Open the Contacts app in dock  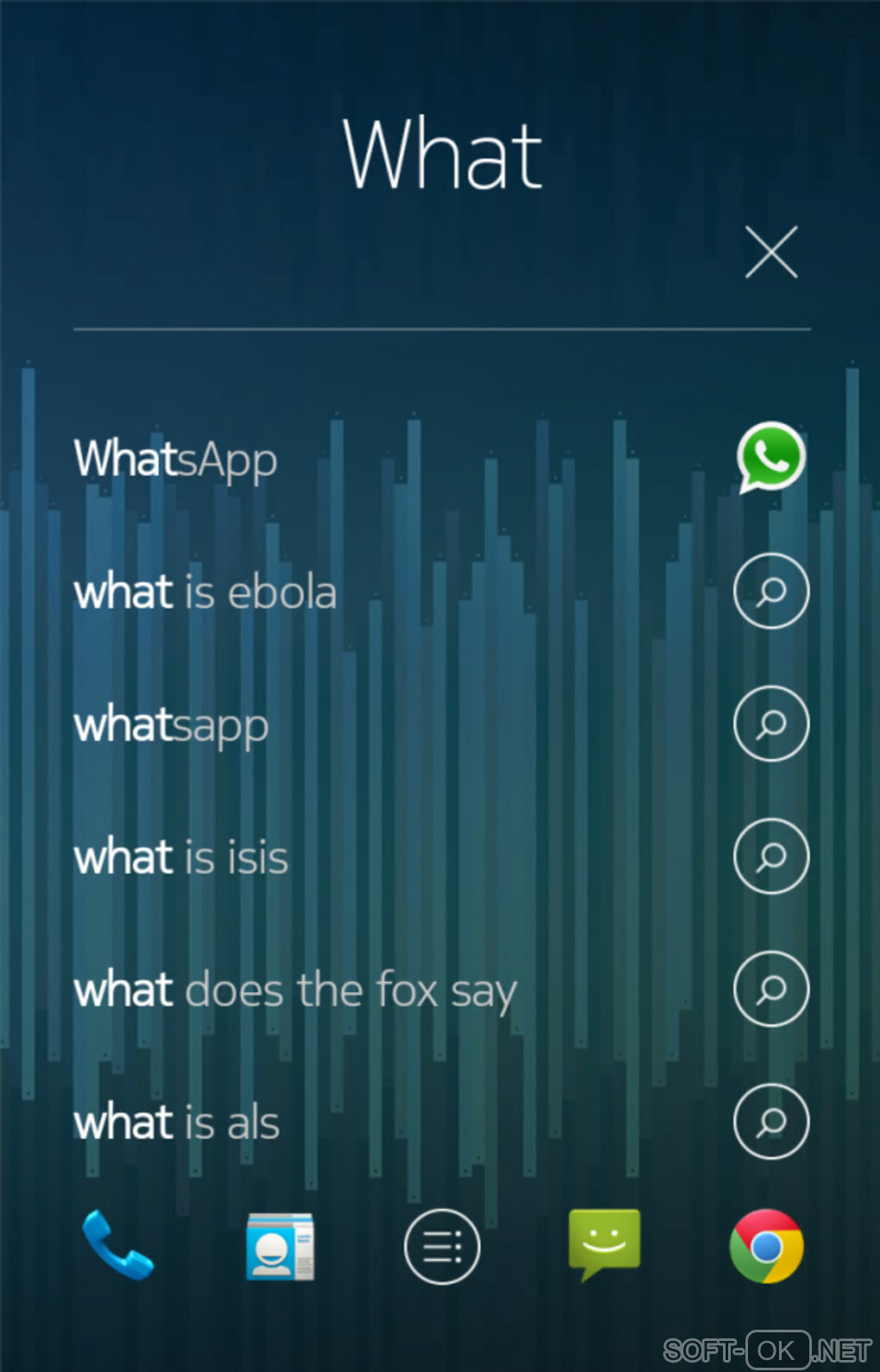(280, 1246)
